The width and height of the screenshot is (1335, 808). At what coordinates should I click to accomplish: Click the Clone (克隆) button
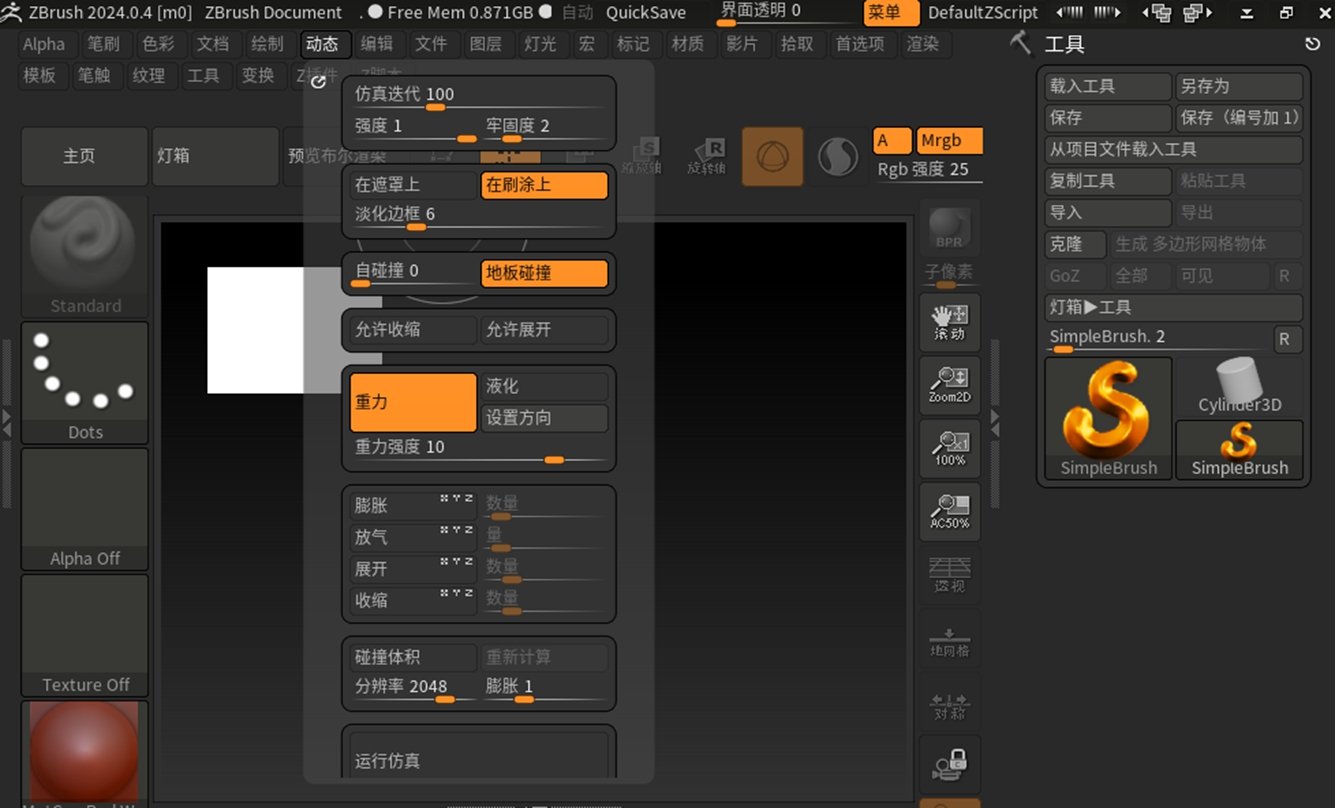point(1076,245)
